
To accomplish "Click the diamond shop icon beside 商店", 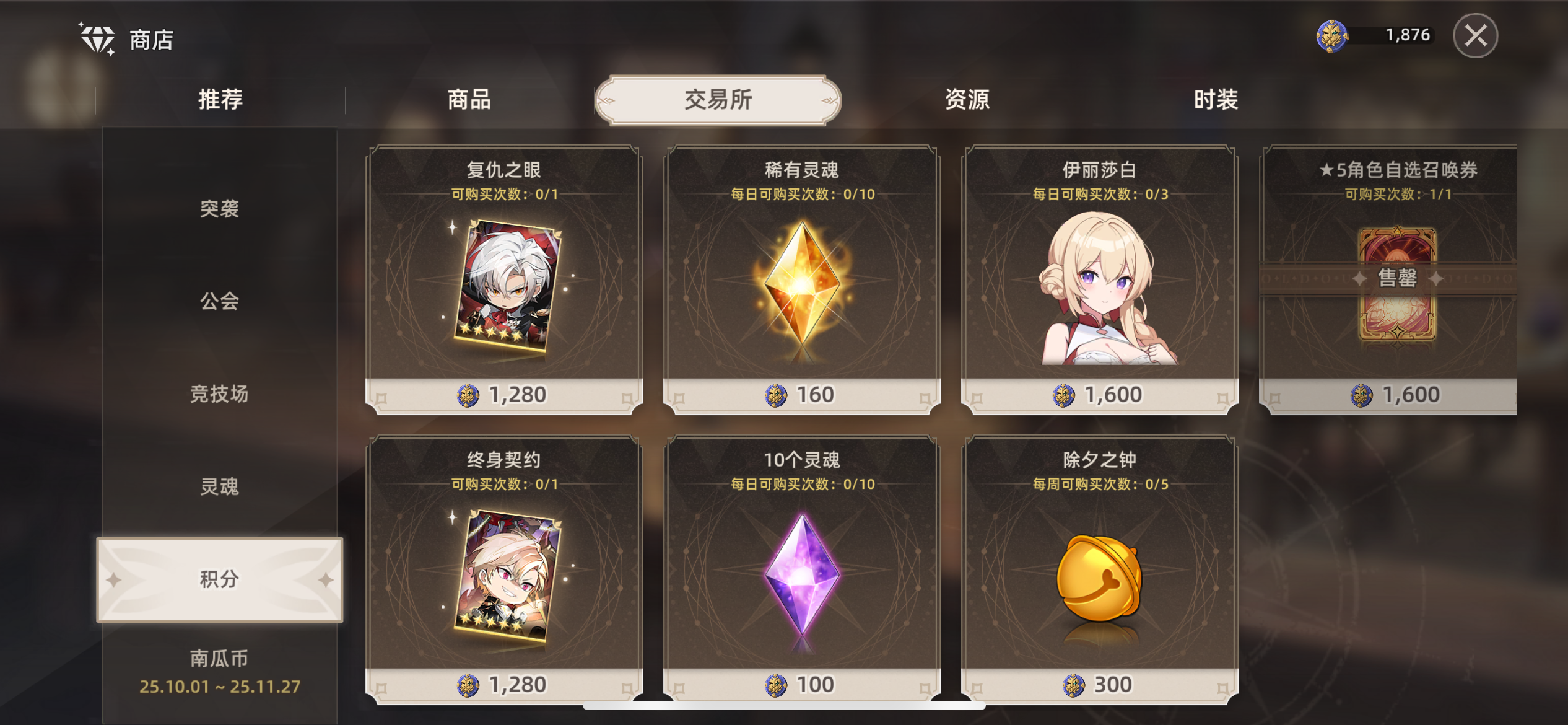I will coord(97,39).
